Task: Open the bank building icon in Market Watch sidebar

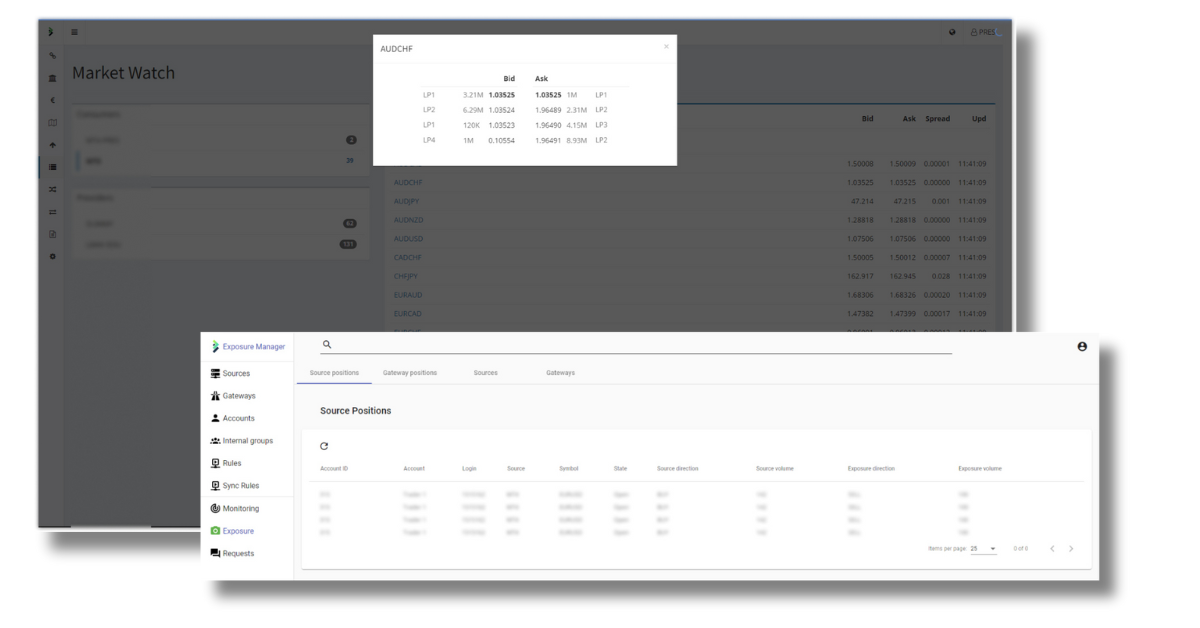Action: (x=52, y=78)
